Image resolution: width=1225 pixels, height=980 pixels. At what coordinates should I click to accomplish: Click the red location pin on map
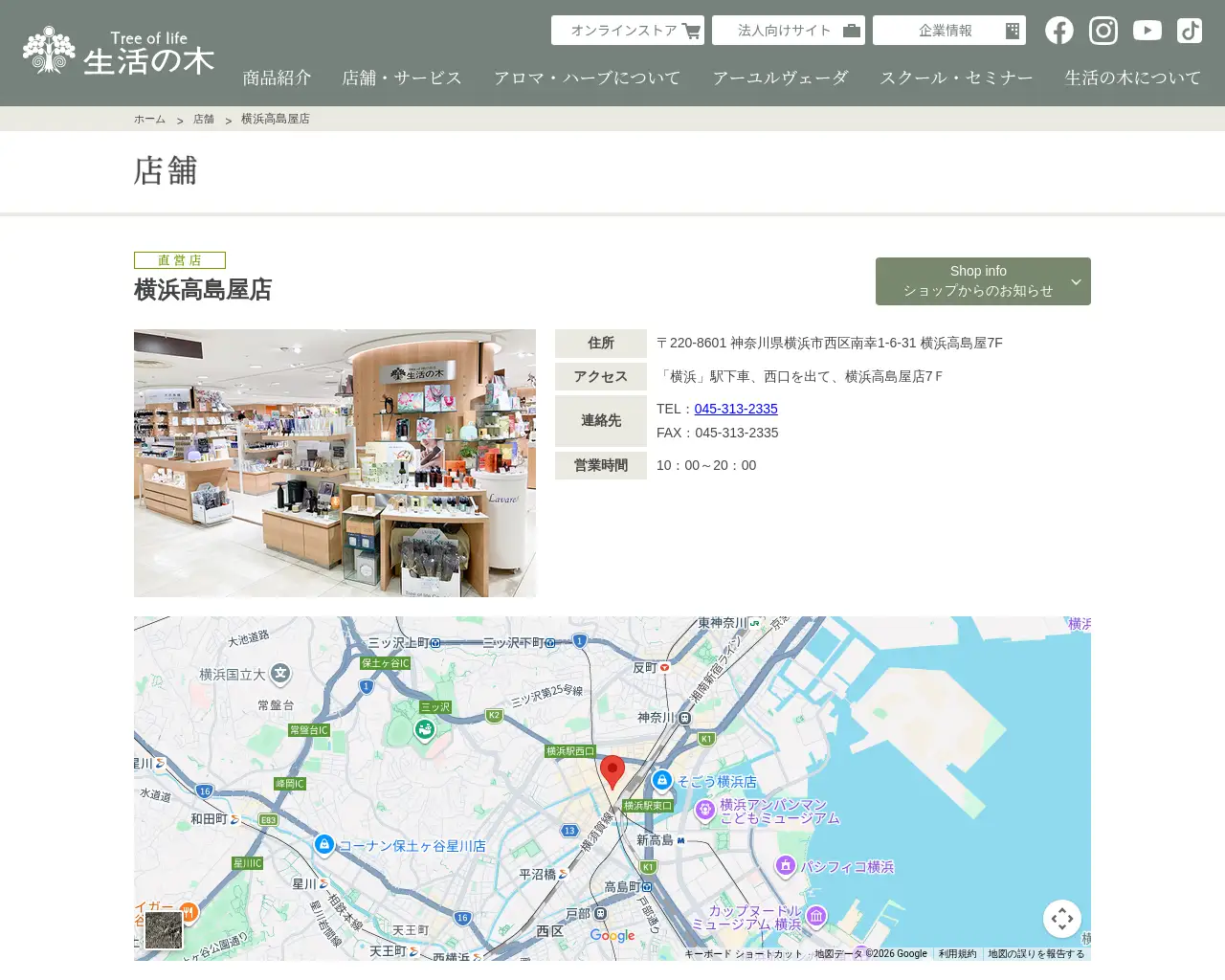[612, 771]
